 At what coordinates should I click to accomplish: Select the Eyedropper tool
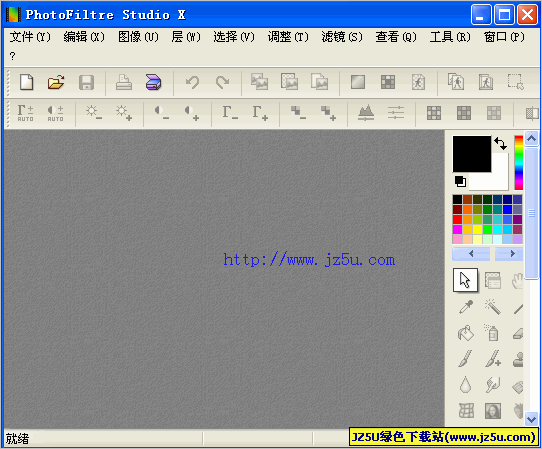tap(466, 307)
